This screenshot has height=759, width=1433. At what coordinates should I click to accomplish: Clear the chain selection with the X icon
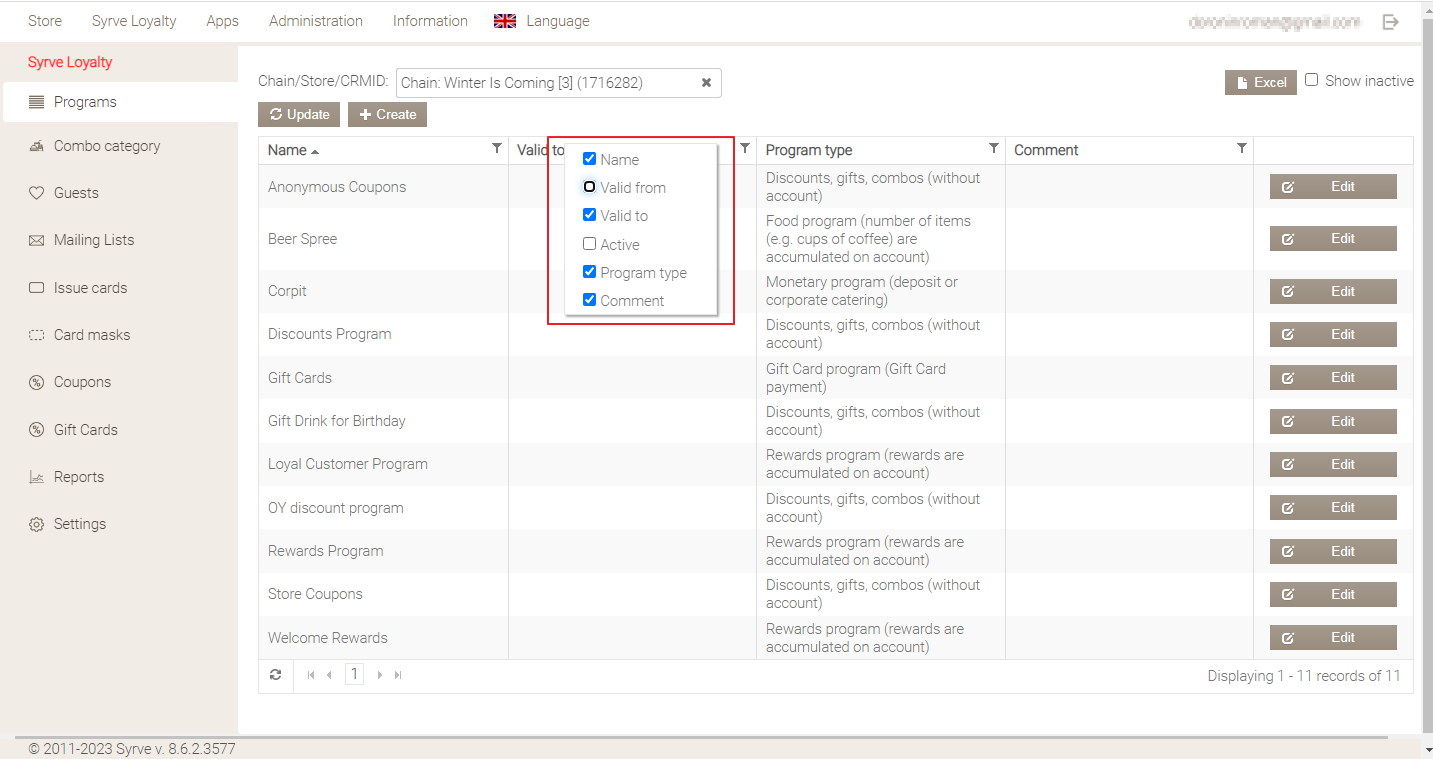click(x=706, y=83)
